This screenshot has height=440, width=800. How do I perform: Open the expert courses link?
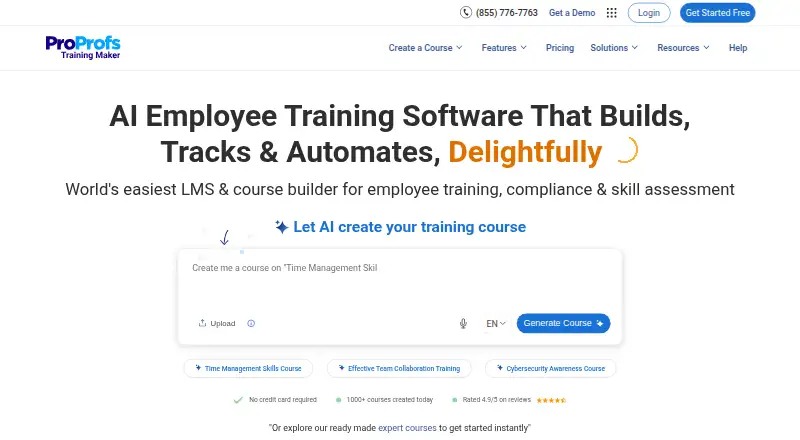tap(407, 428)
